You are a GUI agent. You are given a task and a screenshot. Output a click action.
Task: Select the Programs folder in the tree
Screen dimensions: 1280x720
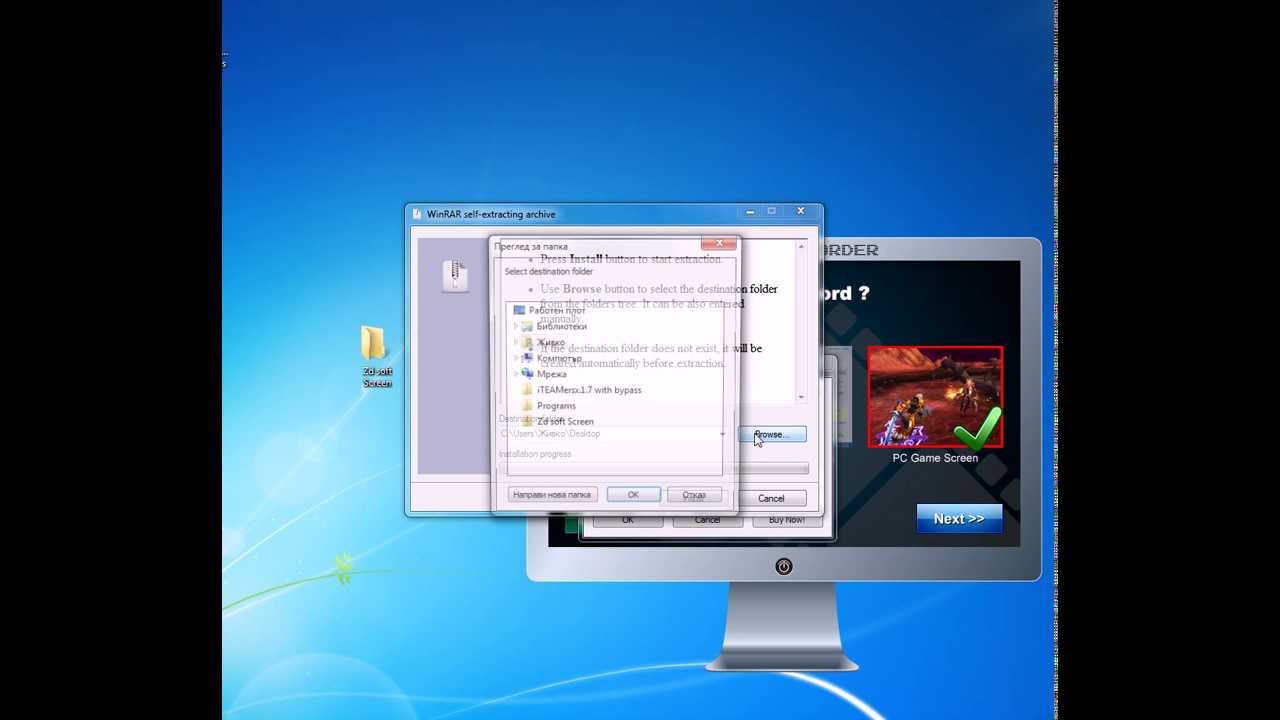[x=549, y=406]
